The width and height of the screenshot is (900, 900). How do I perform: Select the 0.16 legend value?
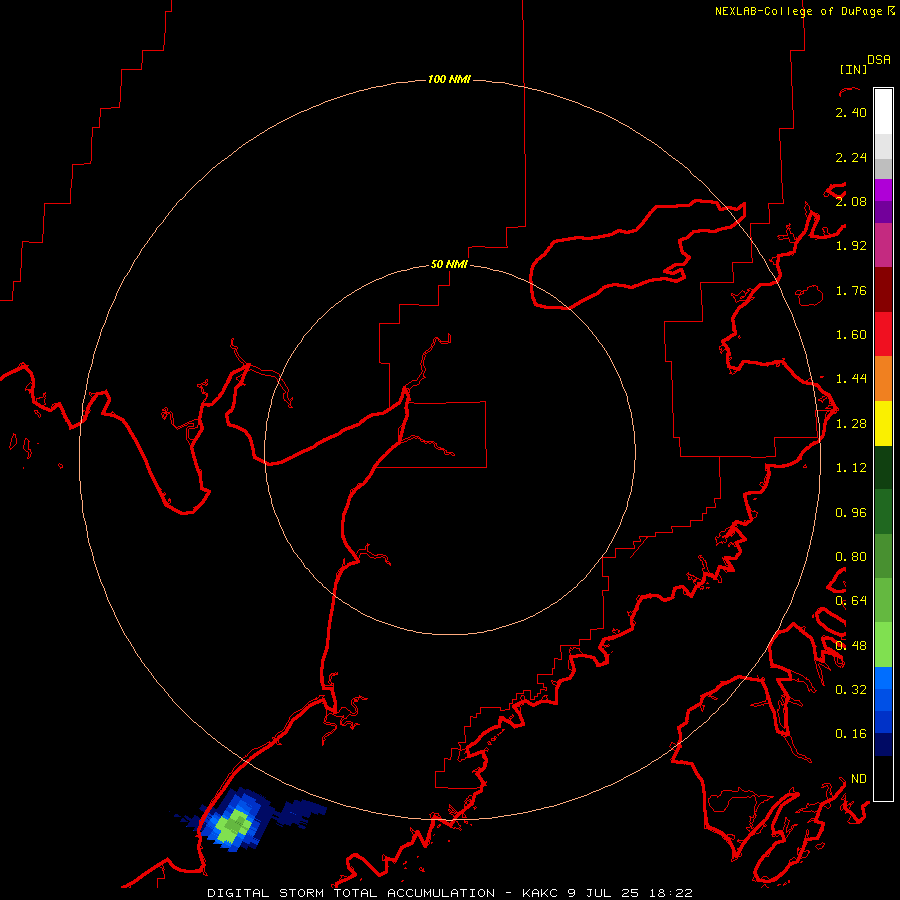851,734
